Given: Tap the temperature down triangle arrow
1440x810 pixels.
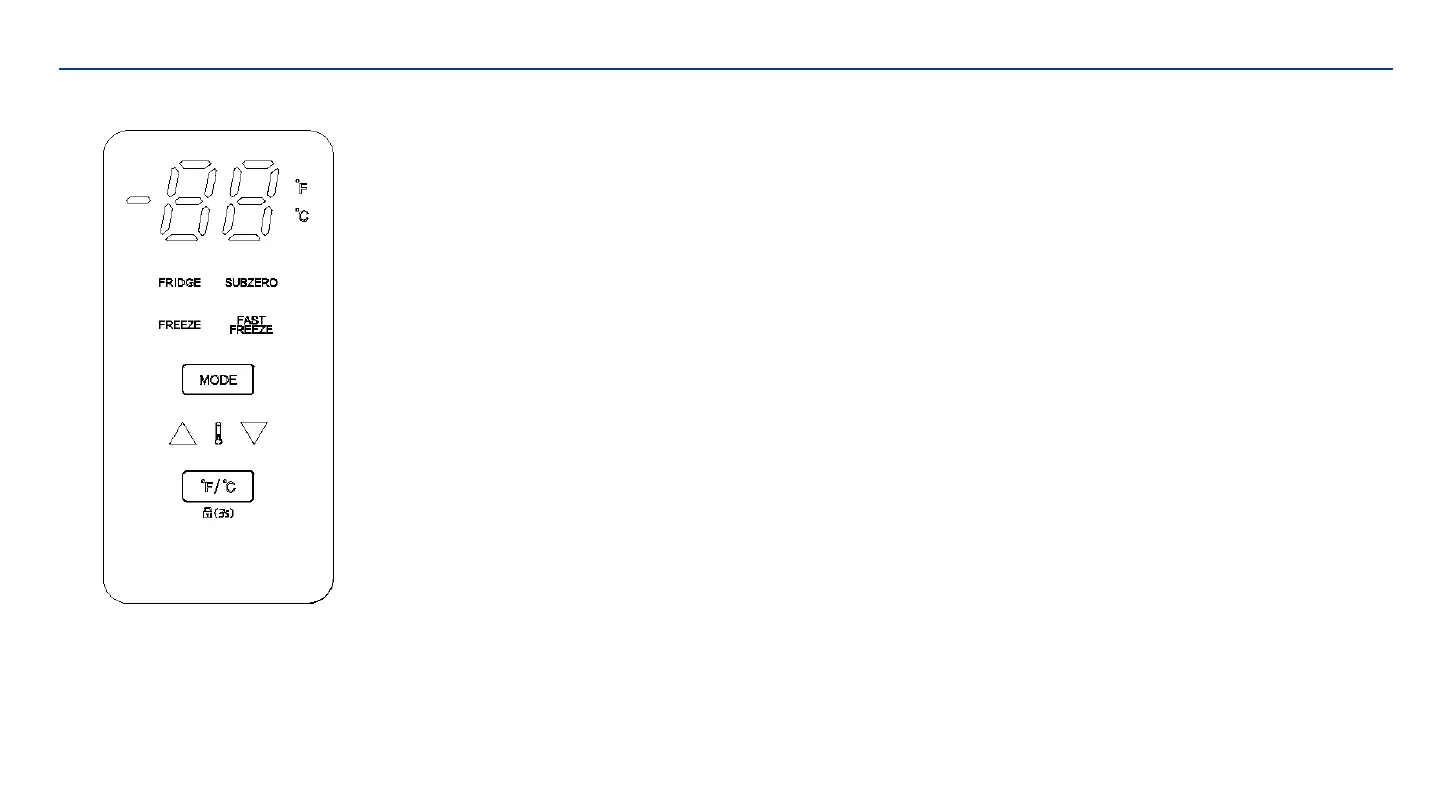Looking at the screenshot, I should [255, 434].
